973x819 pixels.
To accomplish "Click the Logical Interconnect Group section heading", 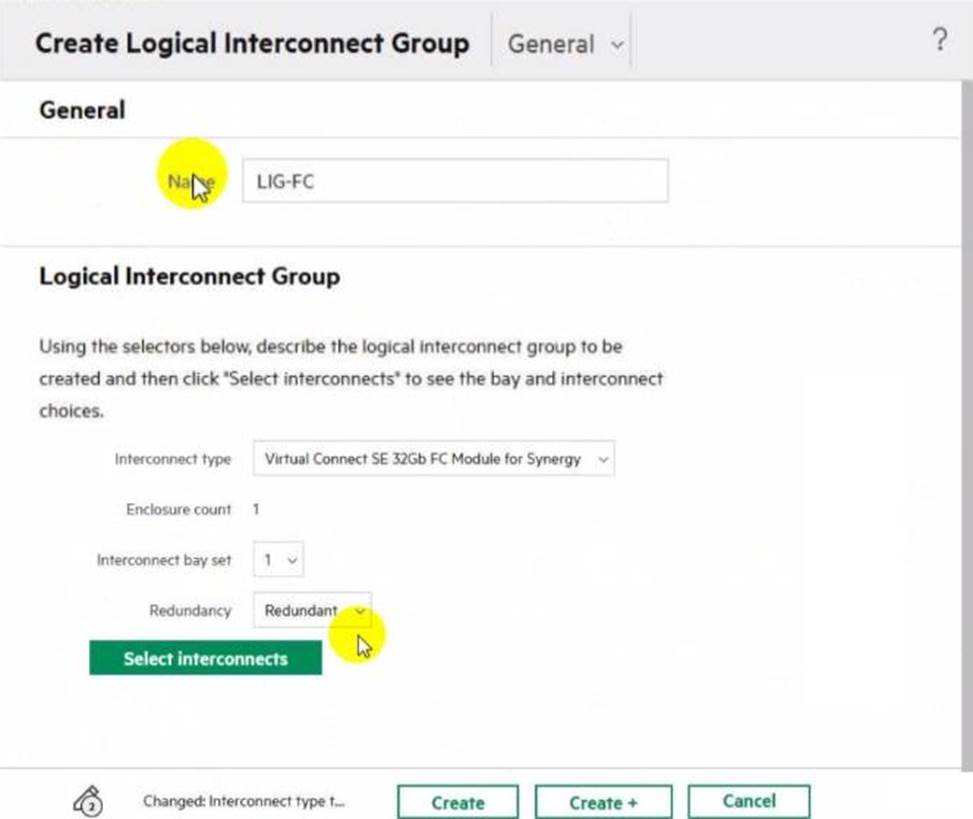I will 189,276.
